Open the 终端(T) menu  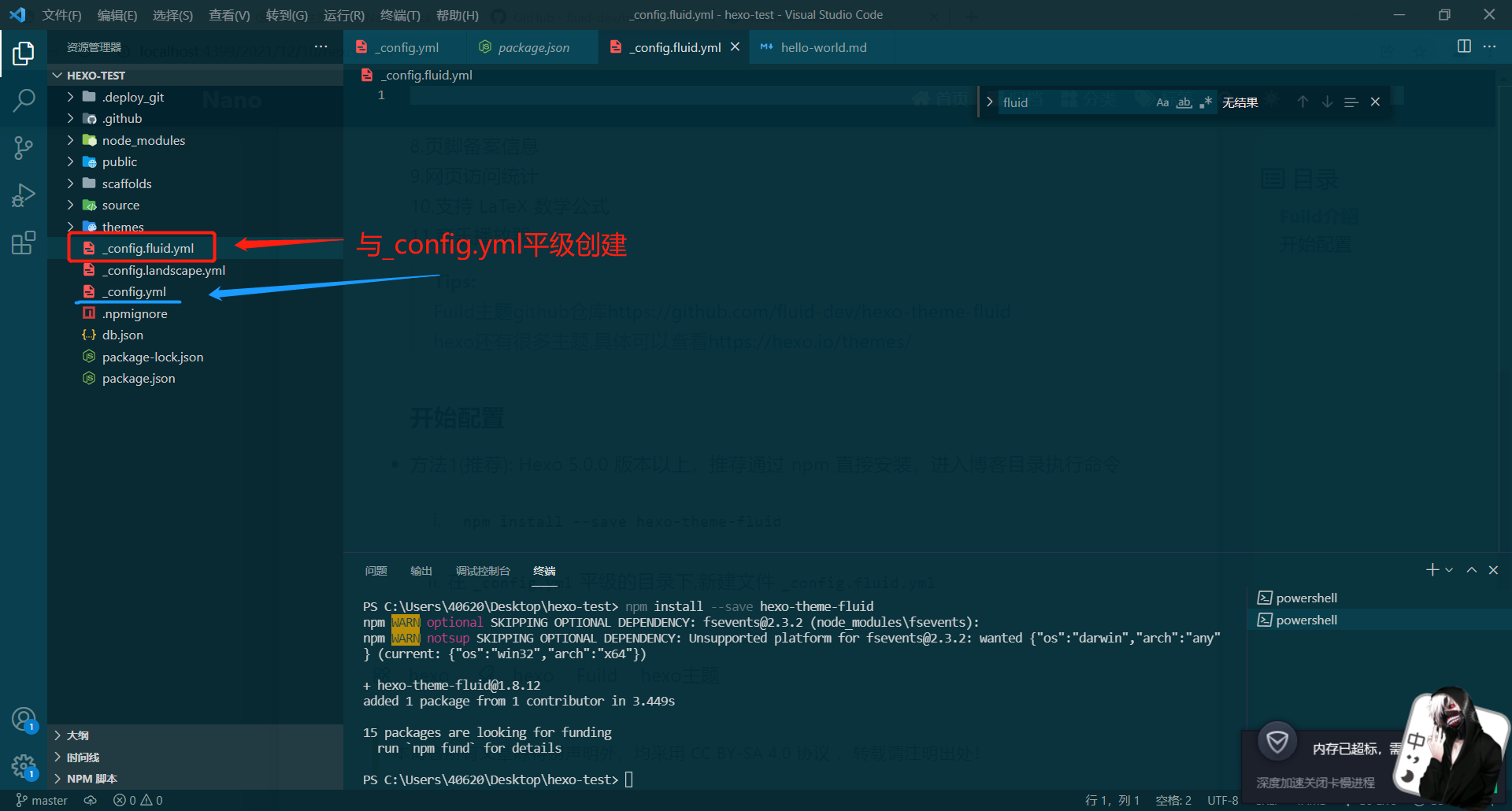click(400, 15)
